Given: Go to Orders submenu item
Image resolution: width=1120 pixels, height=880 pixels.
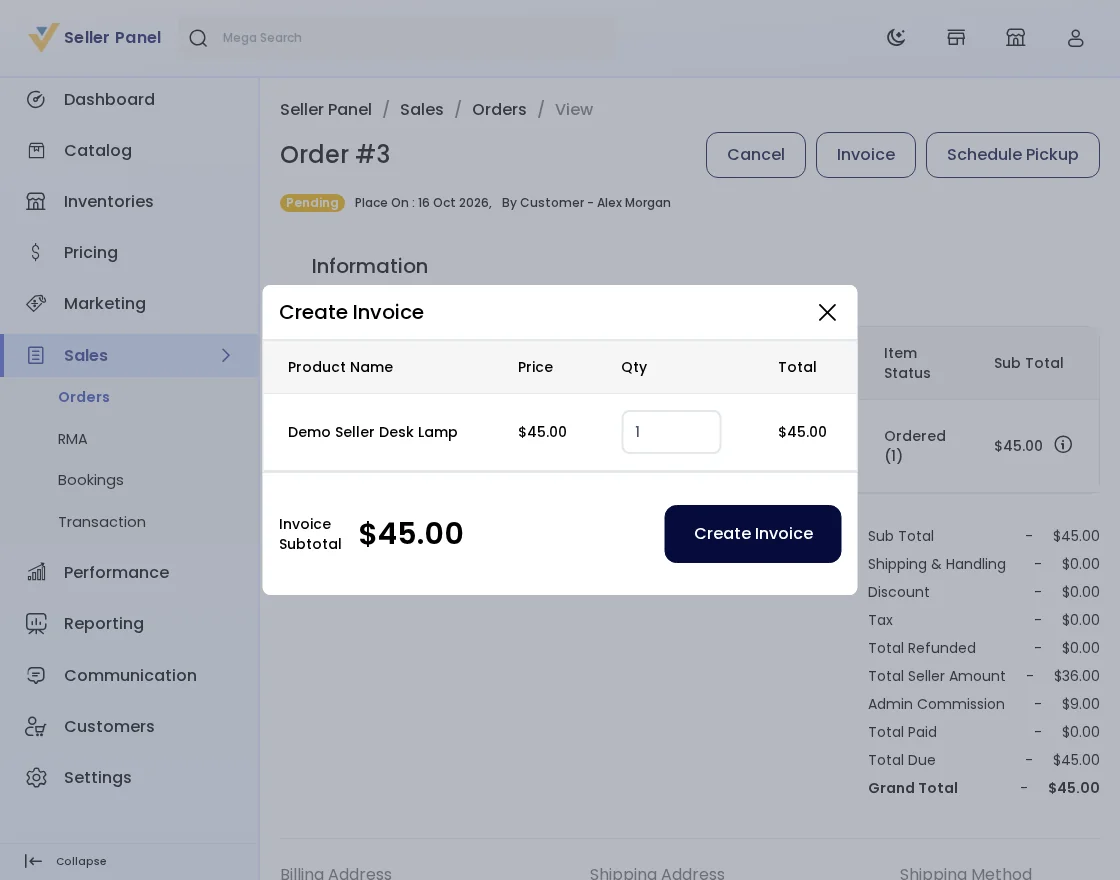Looking at the screenshot, I should coord(84,397).
